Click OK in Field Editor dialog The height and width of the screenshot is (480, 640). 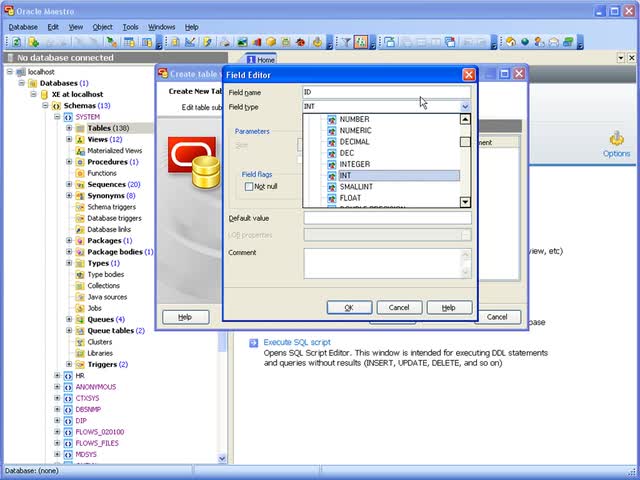pyautogui.click(x=349, y=308)
